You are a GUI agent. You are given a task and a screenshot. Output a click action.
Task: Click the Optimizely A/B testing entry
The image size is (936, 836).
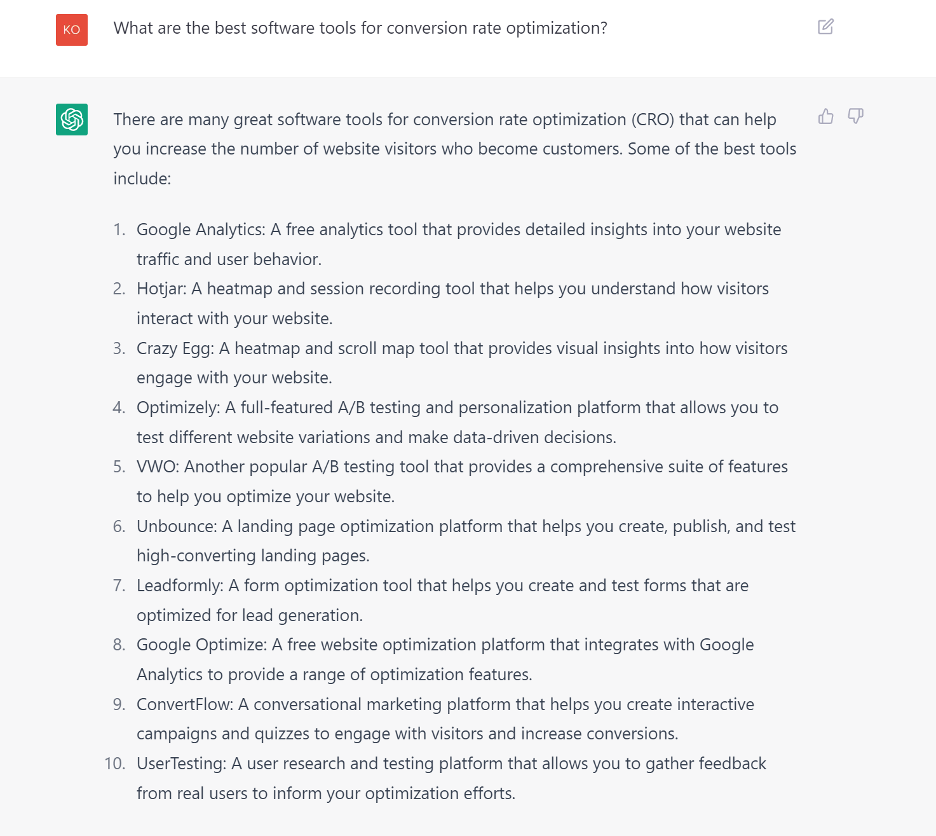[x=457, y=422]
